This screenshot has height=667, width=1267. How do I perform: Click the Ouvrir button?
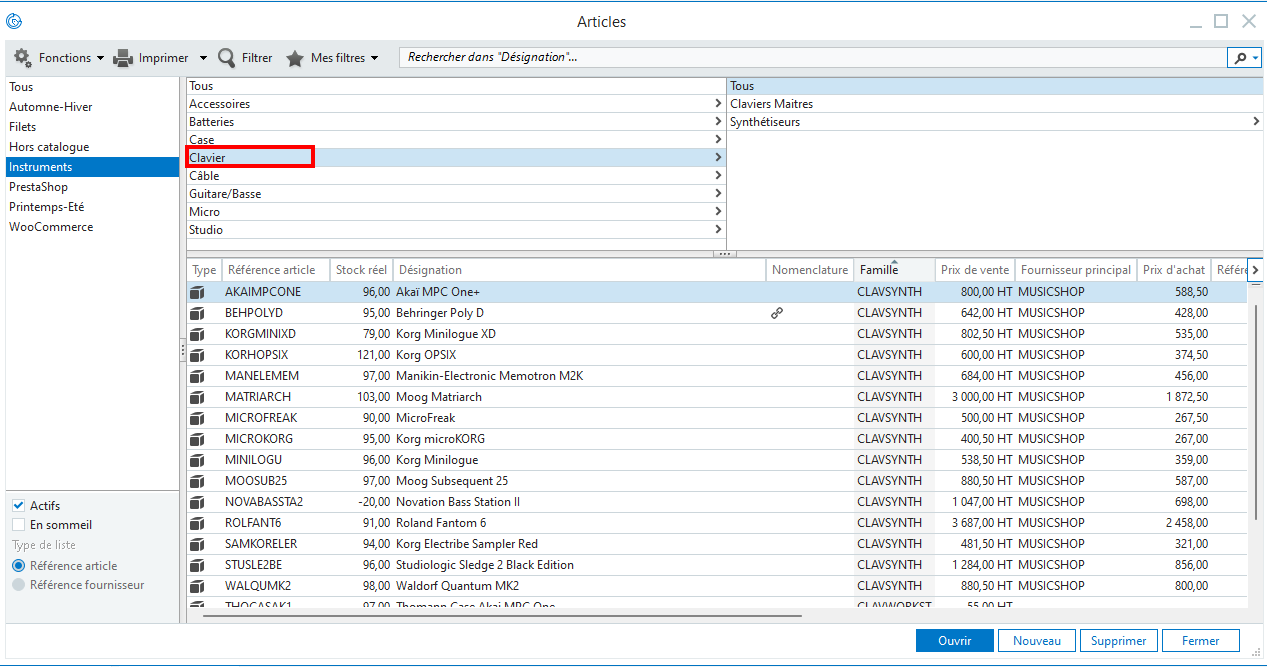pos(955,641)
